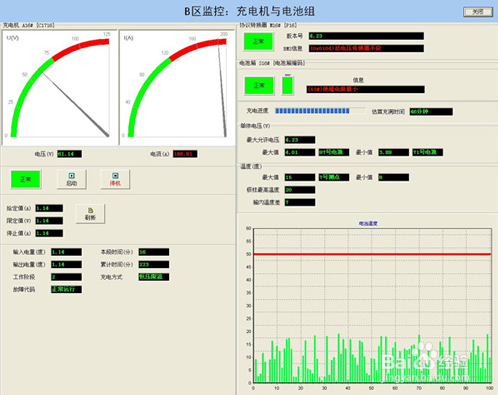The image size is (498, 395).
Task: Click the red BMS信息 message field
Action: [366, 48]
